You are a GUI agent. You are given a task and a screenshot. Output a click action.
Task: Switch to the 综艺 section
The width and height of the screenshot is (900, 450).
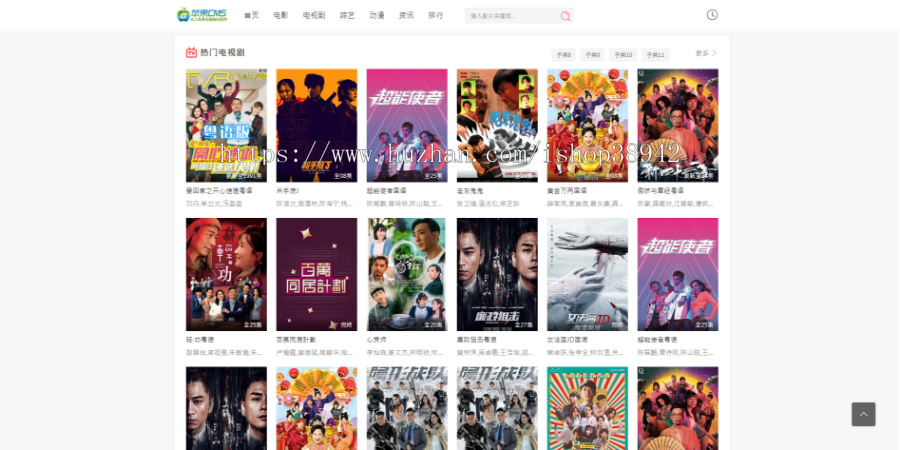[347, 15]
